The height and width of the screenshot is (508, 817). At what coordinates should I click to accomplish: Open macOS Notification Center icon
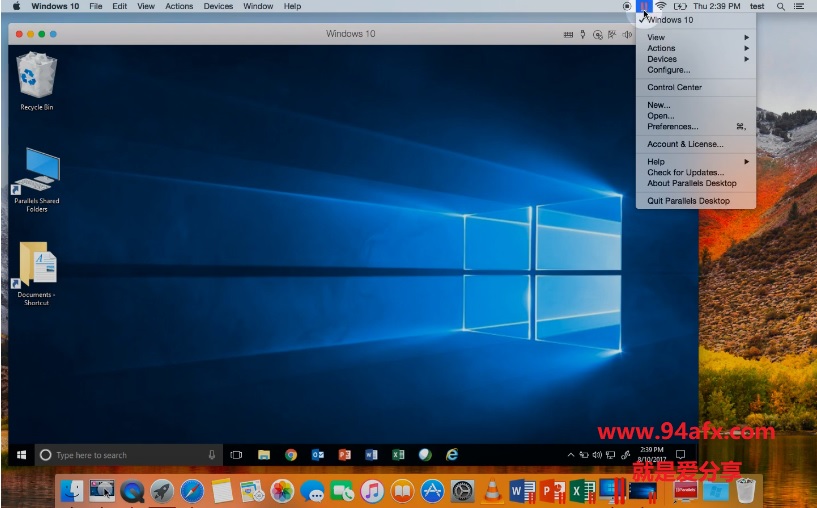[x=798, y=6]
